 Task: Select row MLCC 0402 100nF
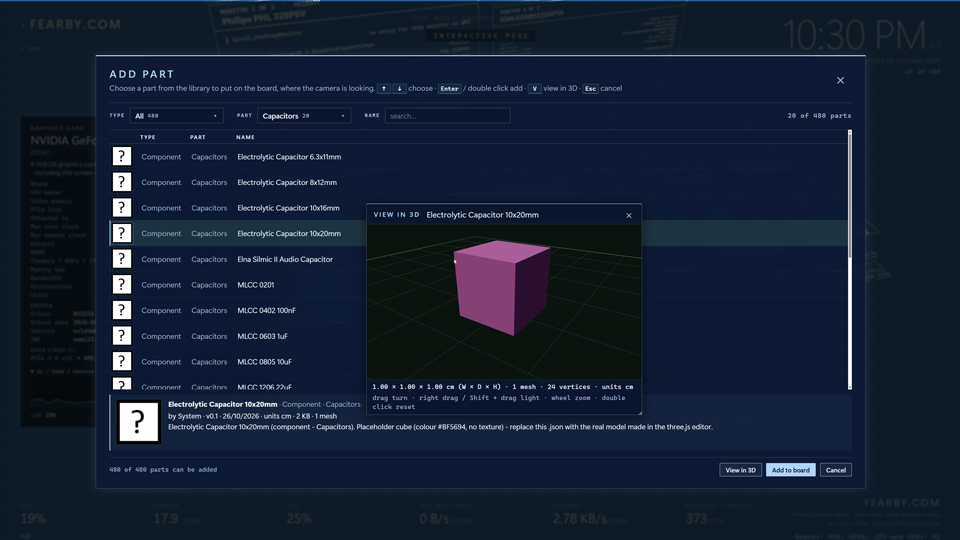tap(238, 310)
